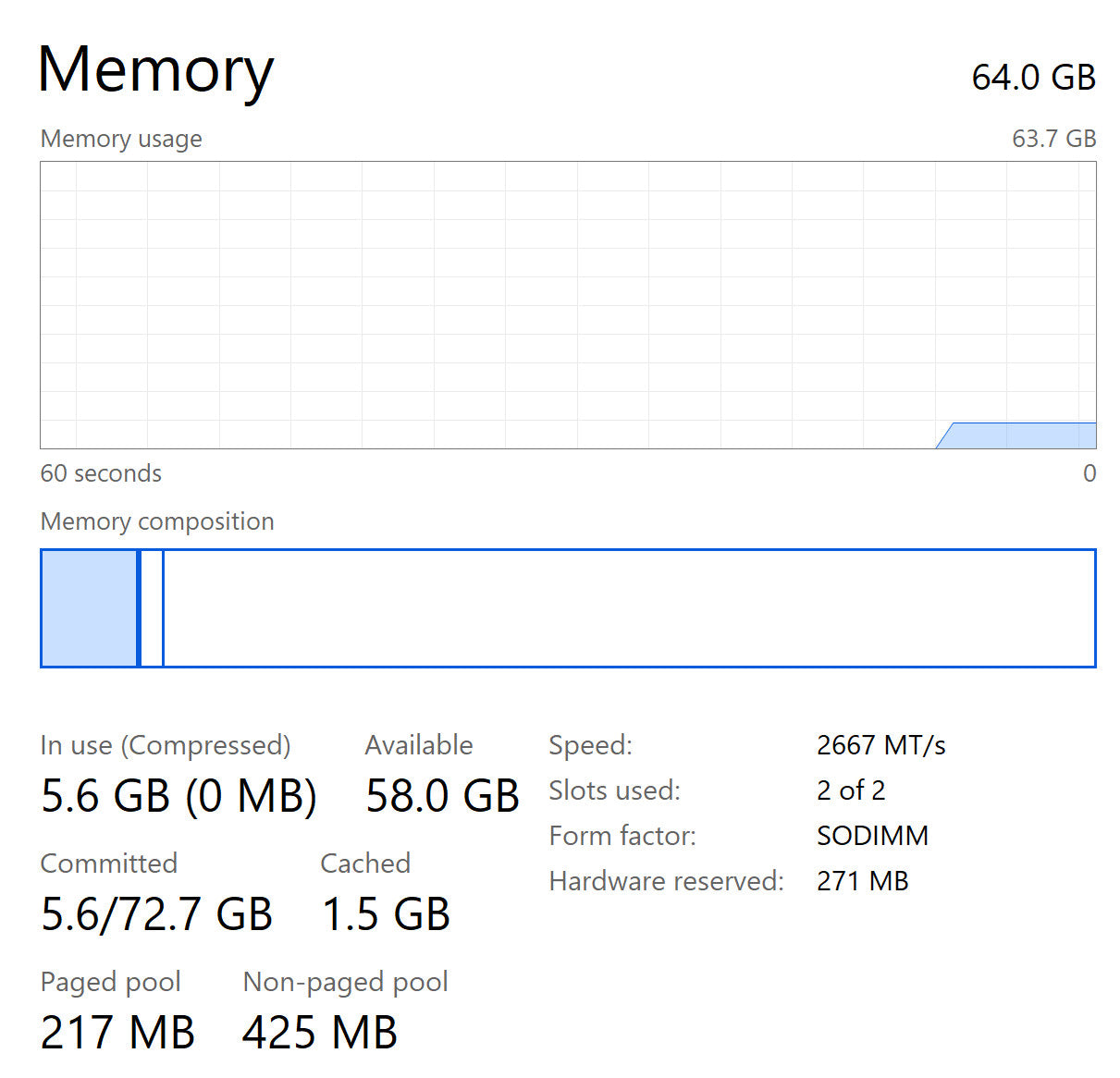Click the 58.0 GB Available value
This screenshot has width=1120, height=1078.
point(442,795)
